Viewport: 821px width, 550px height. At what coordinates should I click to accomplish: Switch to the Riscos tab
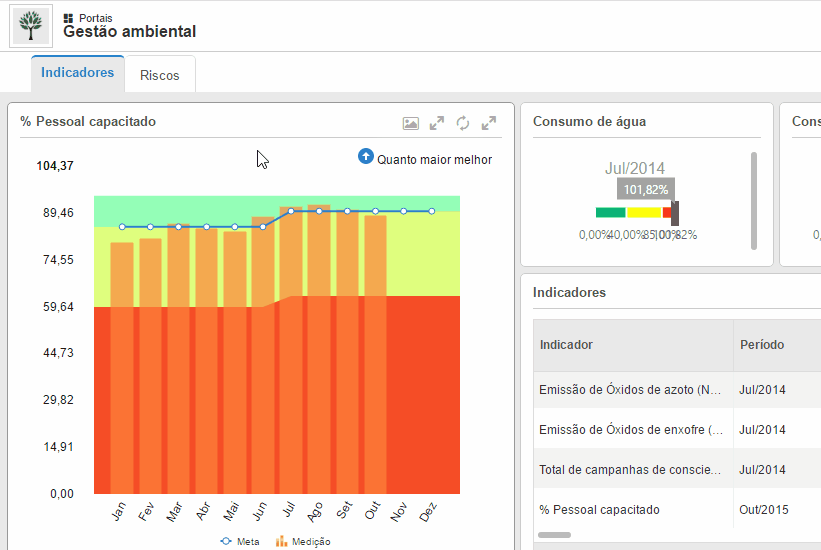[160, 75]
